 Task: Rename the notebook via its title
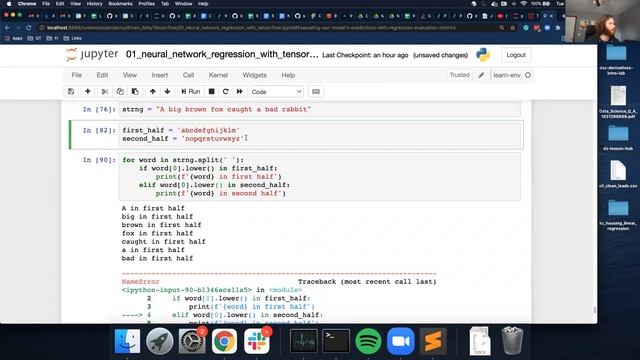(222, 54)
